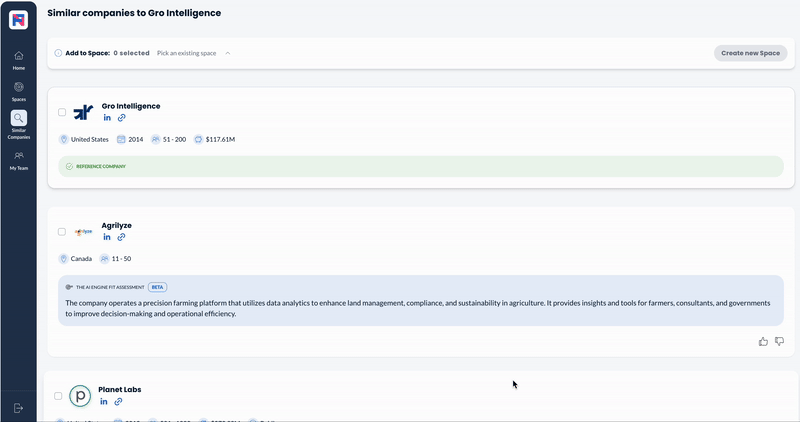Tick the Planet Labs checkbox
Image resolution: width=800 pixels, height=422 pixels.
[58, 396]
